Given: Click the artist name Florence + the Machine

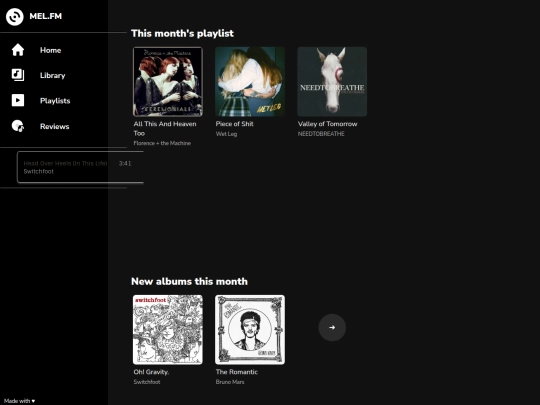Looking at the screenshot, I should tap(162, 143).
